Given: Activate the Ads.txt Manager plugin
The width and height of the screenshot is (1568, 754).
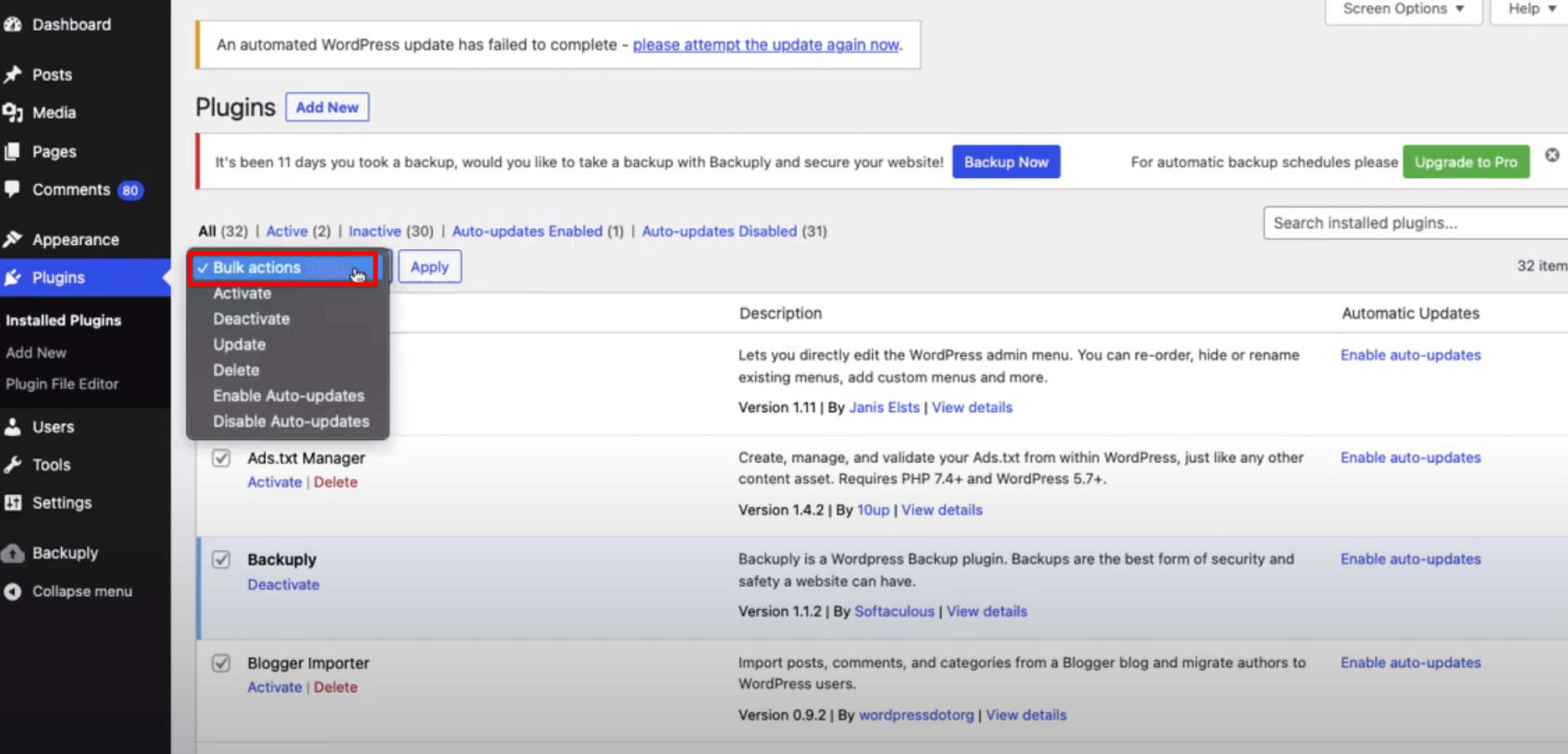Looking at the screenshot, I should pyautogui.click(x=274, y=482).
